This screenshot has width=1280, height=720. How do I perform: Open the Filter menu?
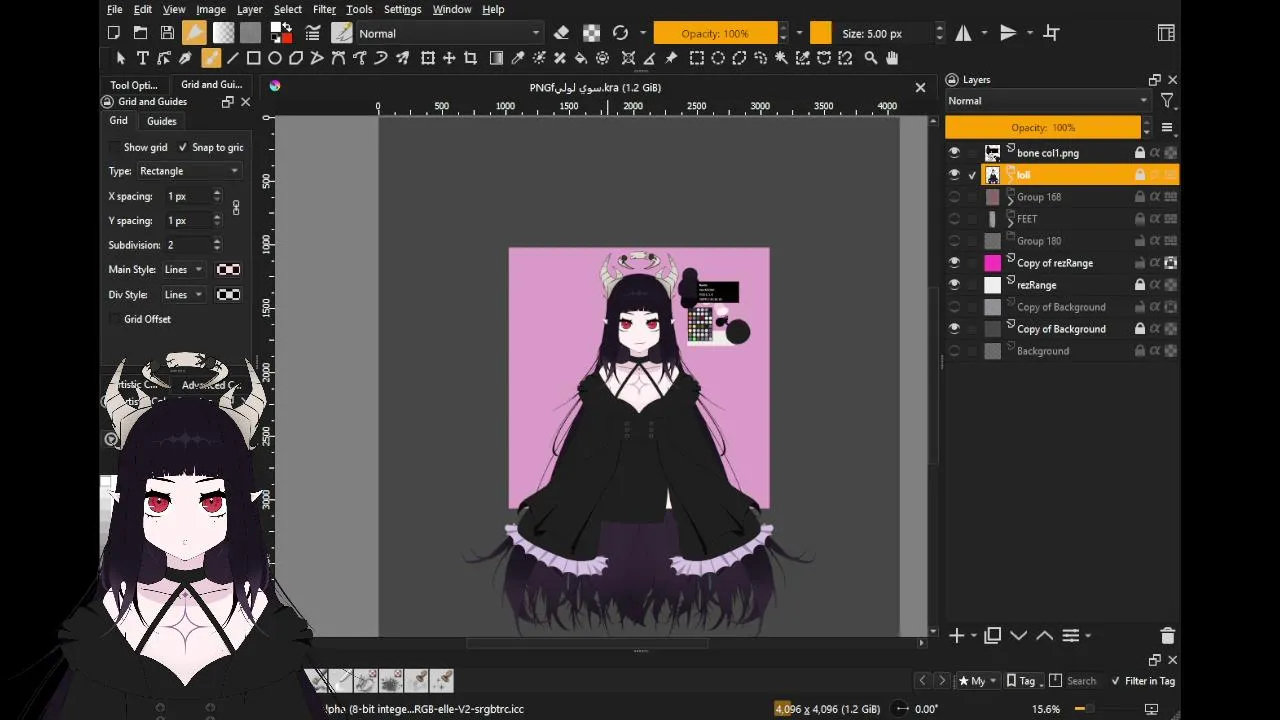(324, 9)
